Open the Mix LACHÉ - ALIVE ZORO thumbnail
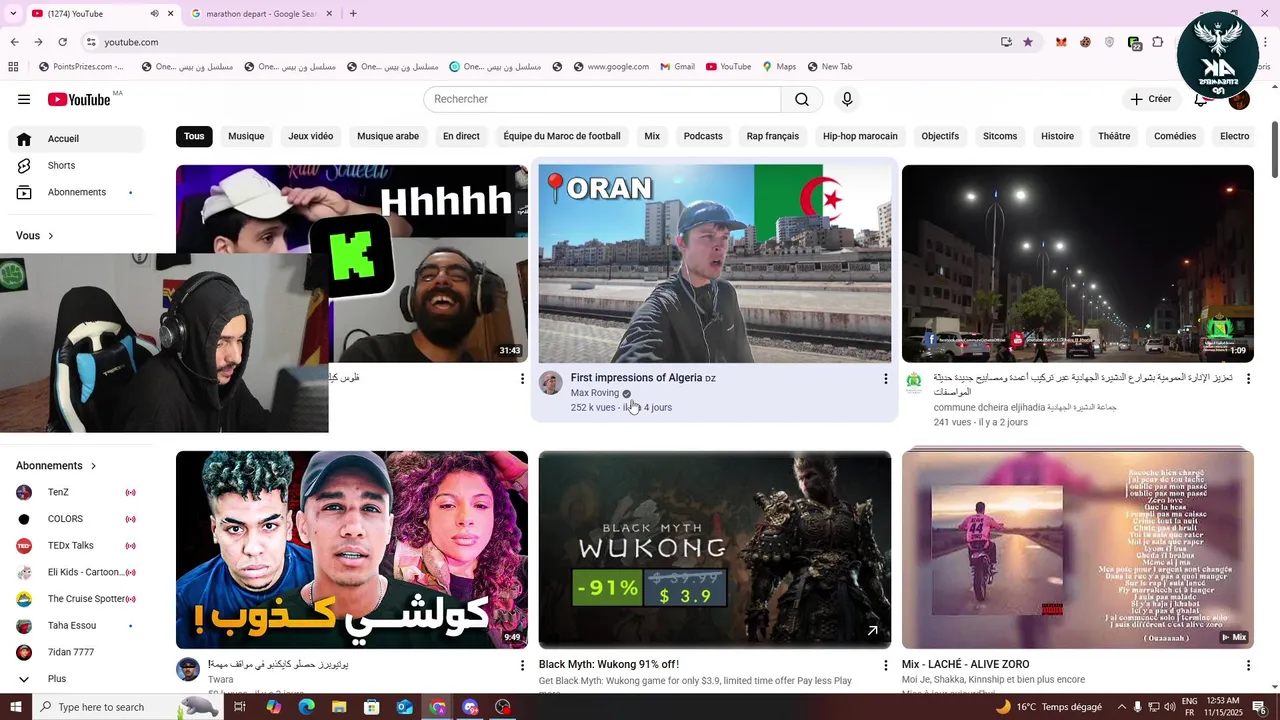1280x720 pixels. point(1078,550)
